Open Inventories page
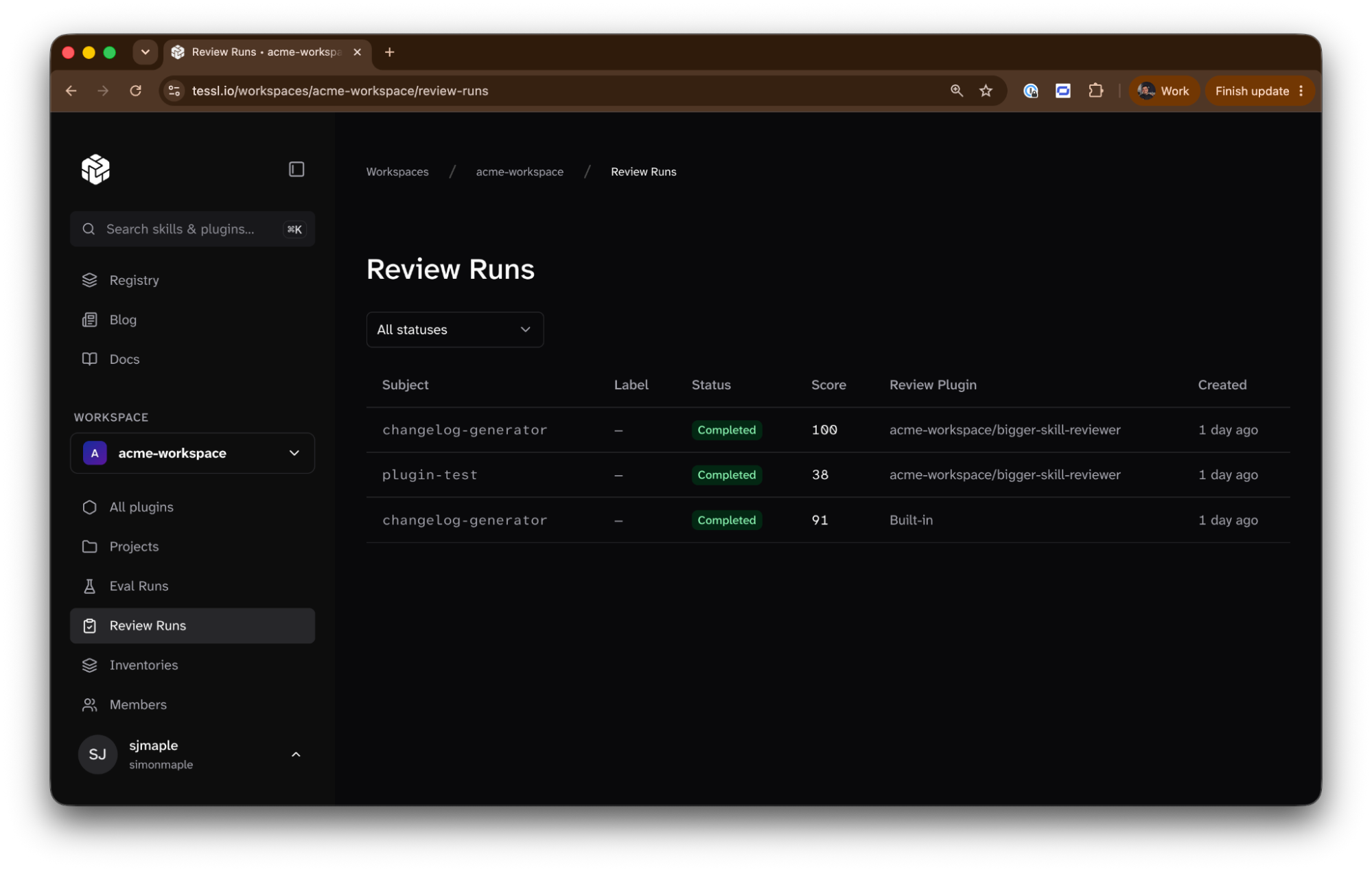Viewport: 1372px width, 872px height. pos(192,665)
